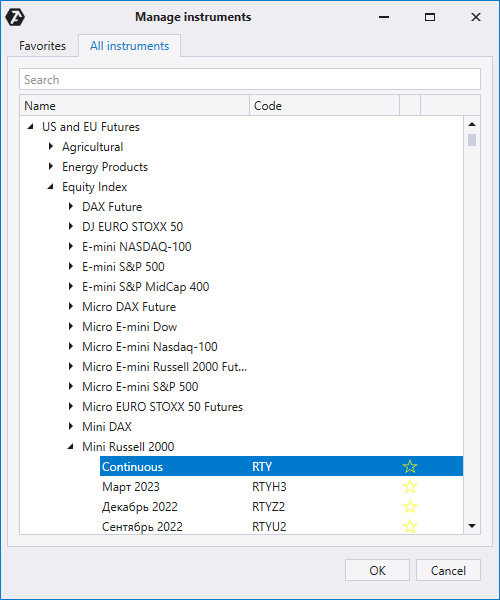Toggle favorite star for RTYH3

[x=410, y=486]
